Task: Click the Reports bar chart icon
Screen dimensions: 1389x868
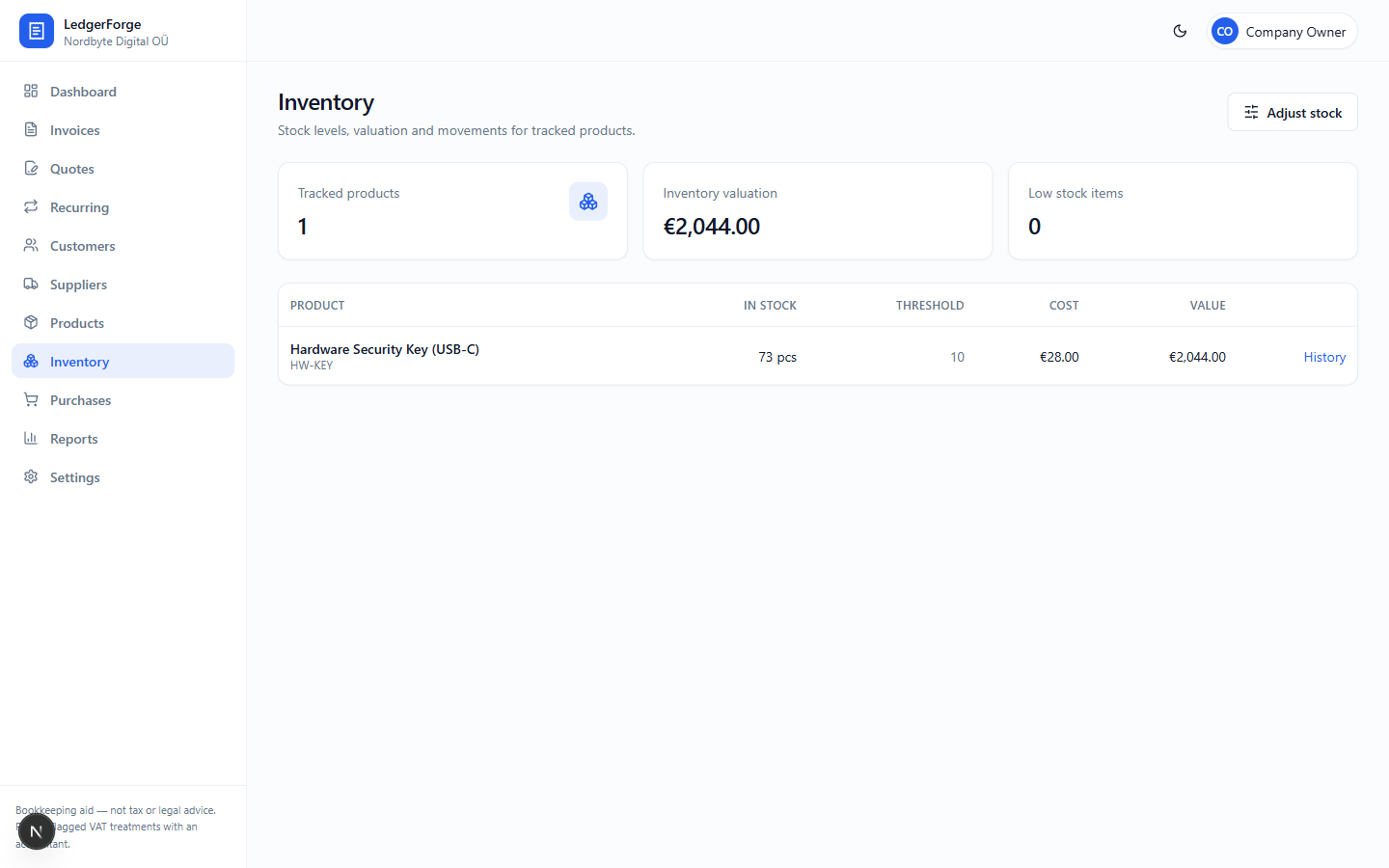Action: (x=31, y=438)
